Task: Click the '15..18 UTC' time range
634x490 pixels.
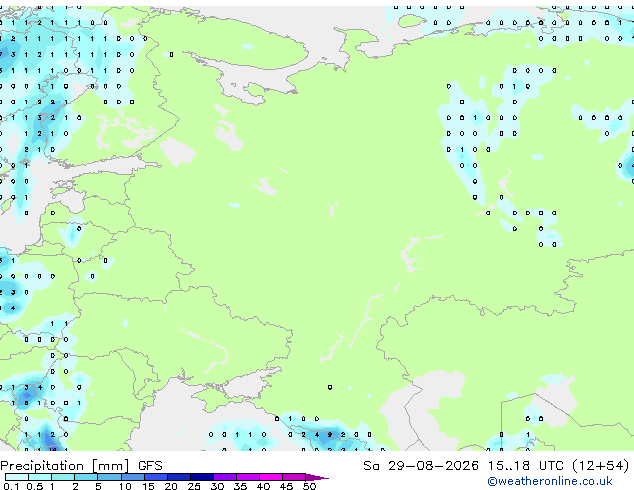Action: pos(525,466)
